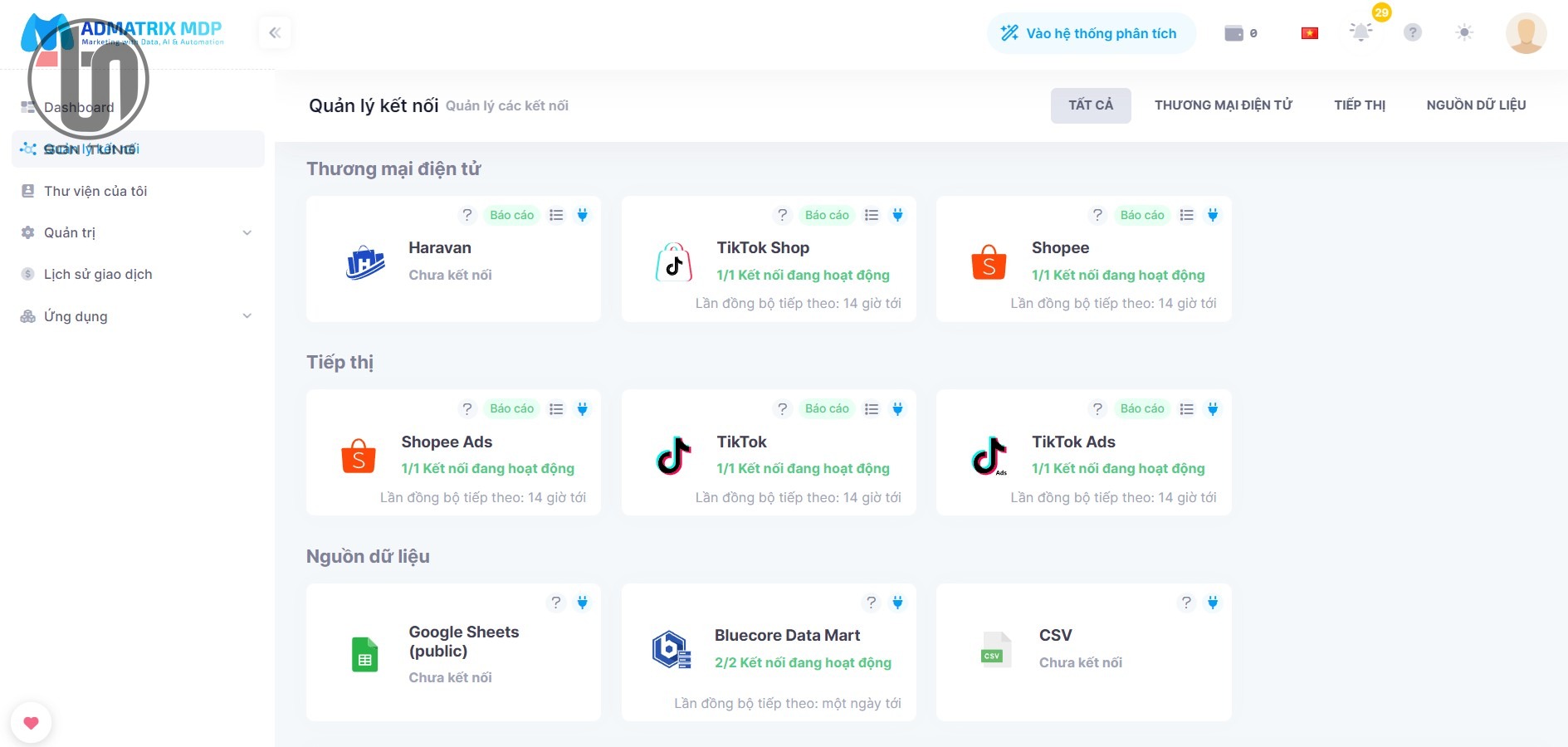Image resolution: width=1568 pixels, height=747 pixels.
Task: Click Báo cáo badge on Haravan card
Action: tap(511, 215)
